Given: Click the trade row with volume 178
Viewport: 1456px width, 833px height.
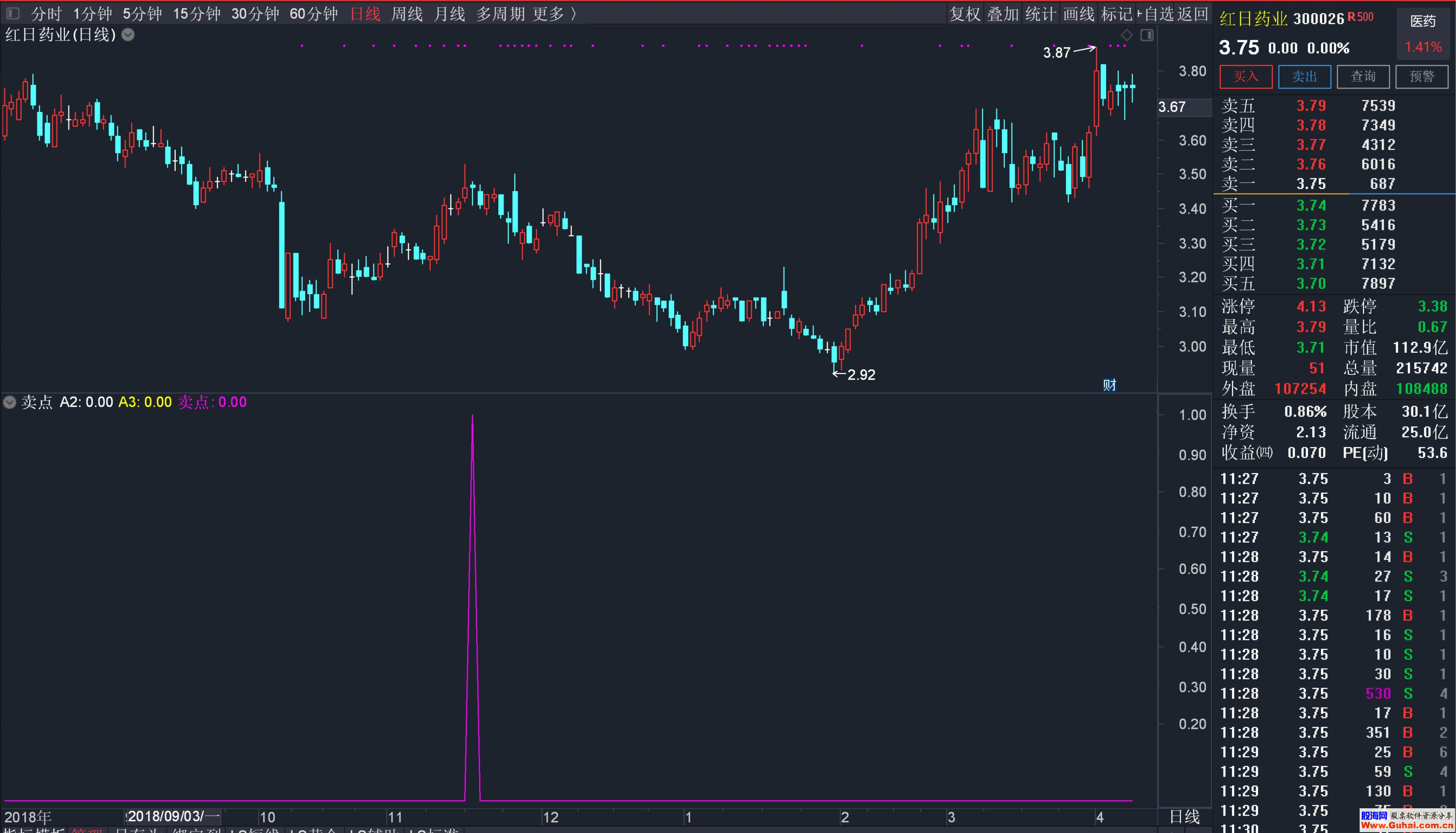Looking at the screenshot, I should [1334, 616].
